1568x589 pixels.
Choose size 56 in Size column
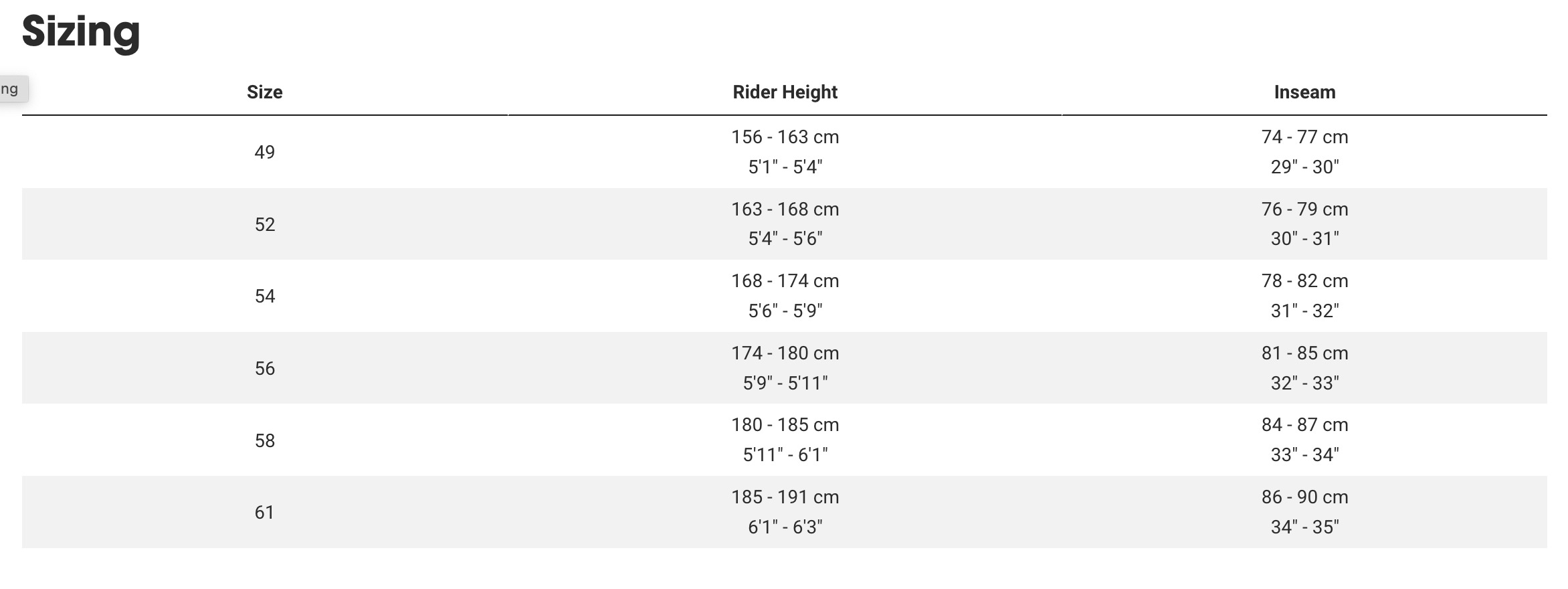click(x=264, y=368)
